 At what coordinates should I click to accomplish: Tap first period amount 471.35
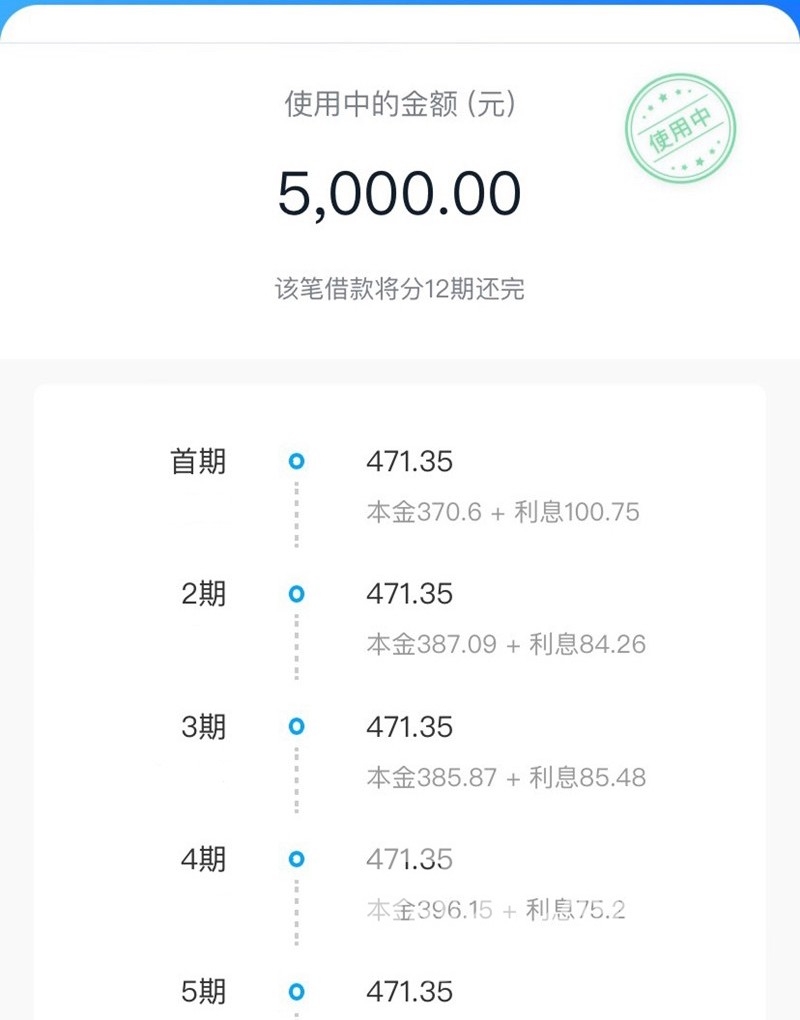tap(409, 461)
